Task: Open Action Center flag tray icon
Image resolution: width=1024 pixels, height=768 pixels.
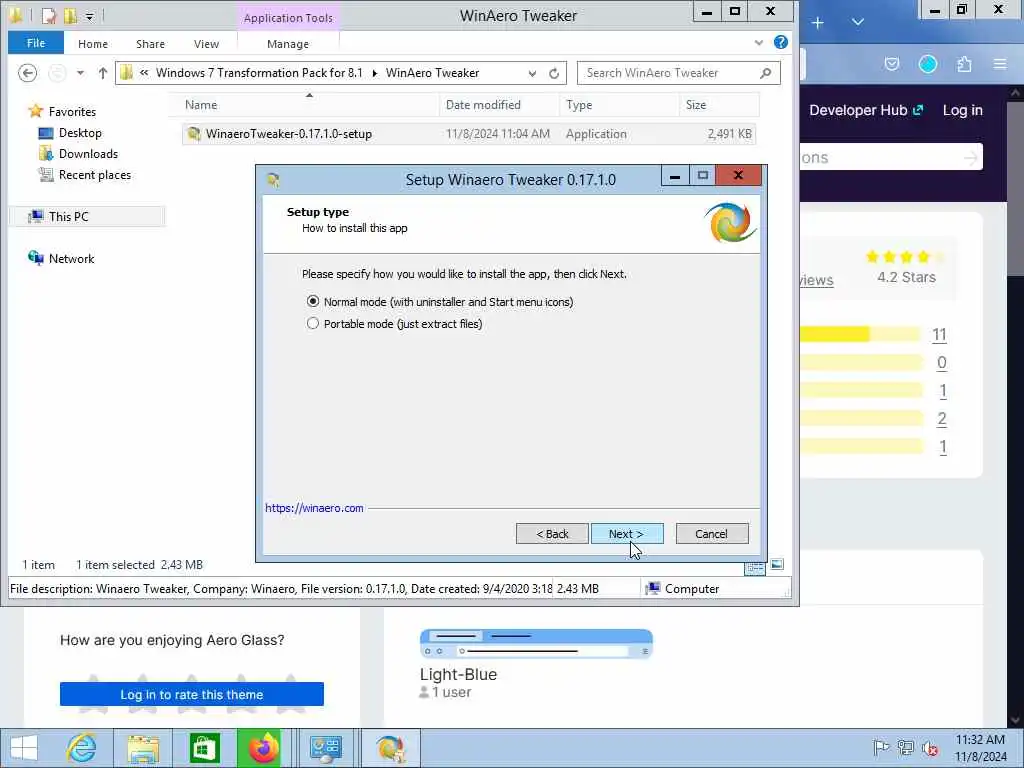Action: pos(880,748)
